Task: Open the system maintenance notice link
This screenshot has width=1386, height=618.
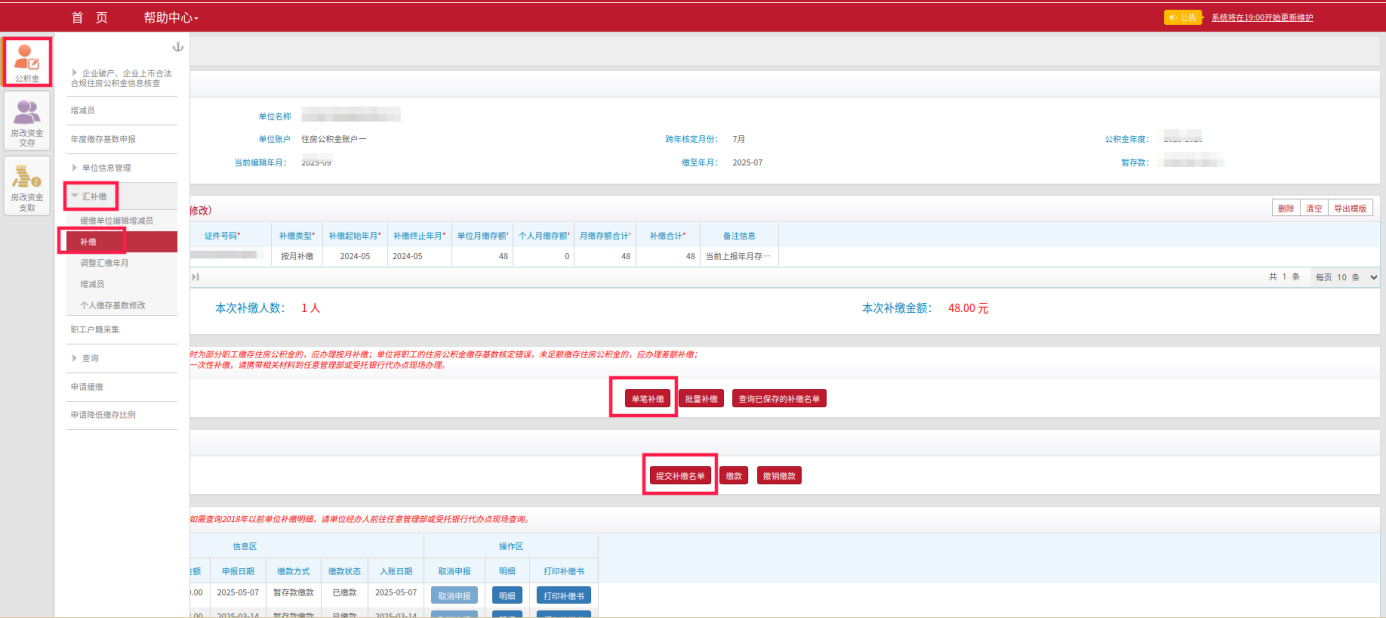Action: [x=1261, y=17]
